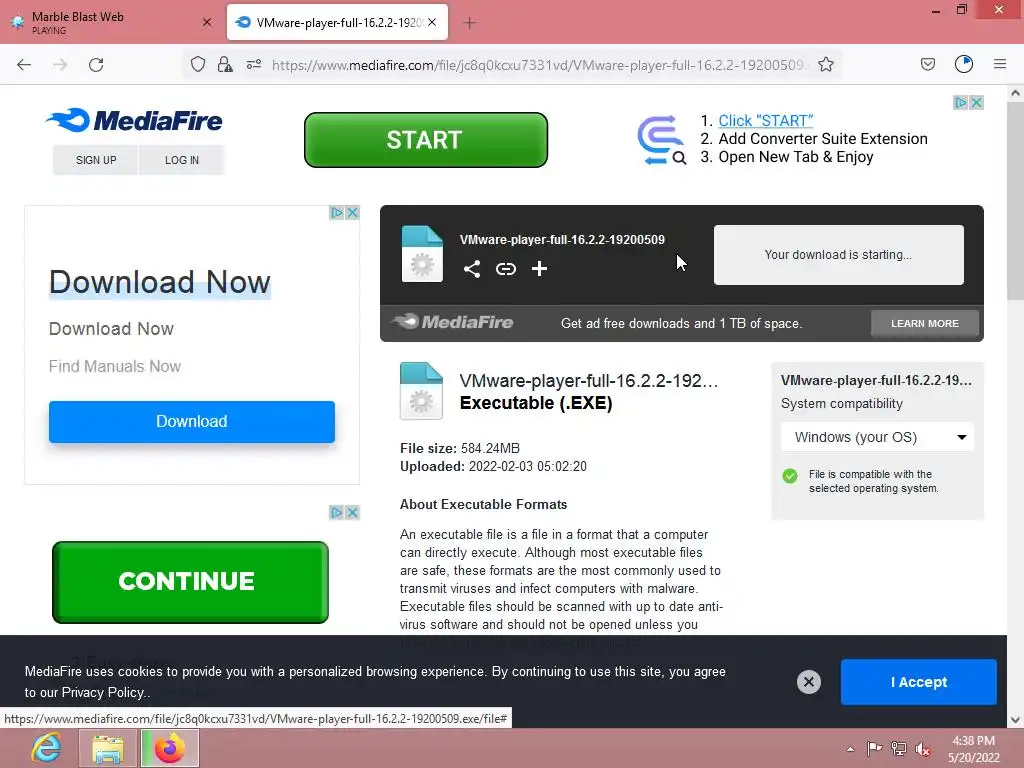This screenshot has height=768, width=1024.
Task: Accept cookies with I Accept button
Action: click(918, 682)
